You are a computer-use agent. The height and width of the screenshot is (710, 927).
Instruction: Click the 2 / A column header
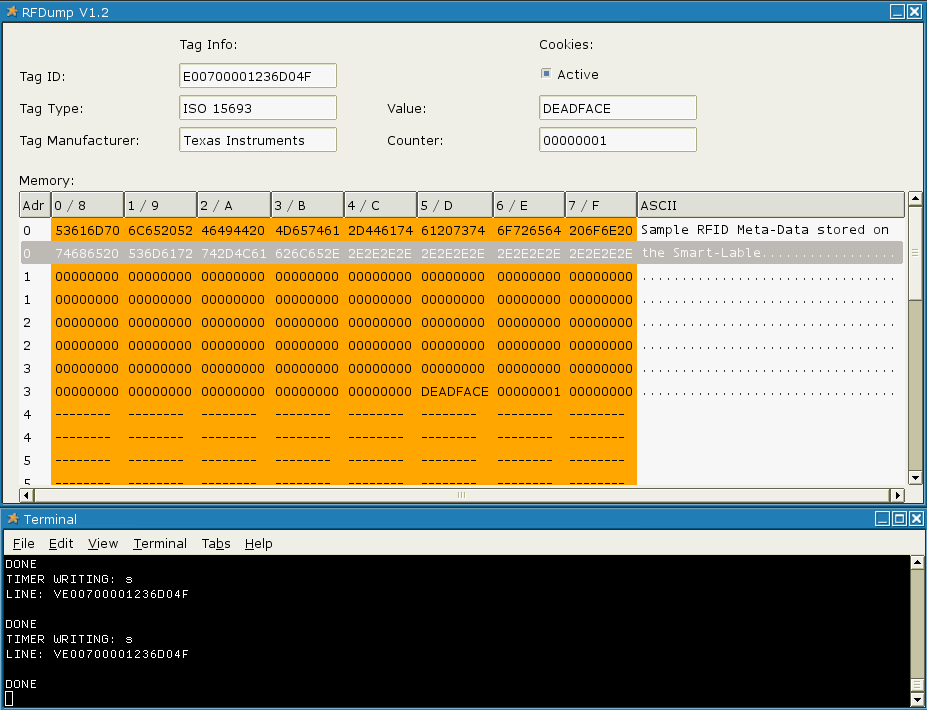click(234, 205)
